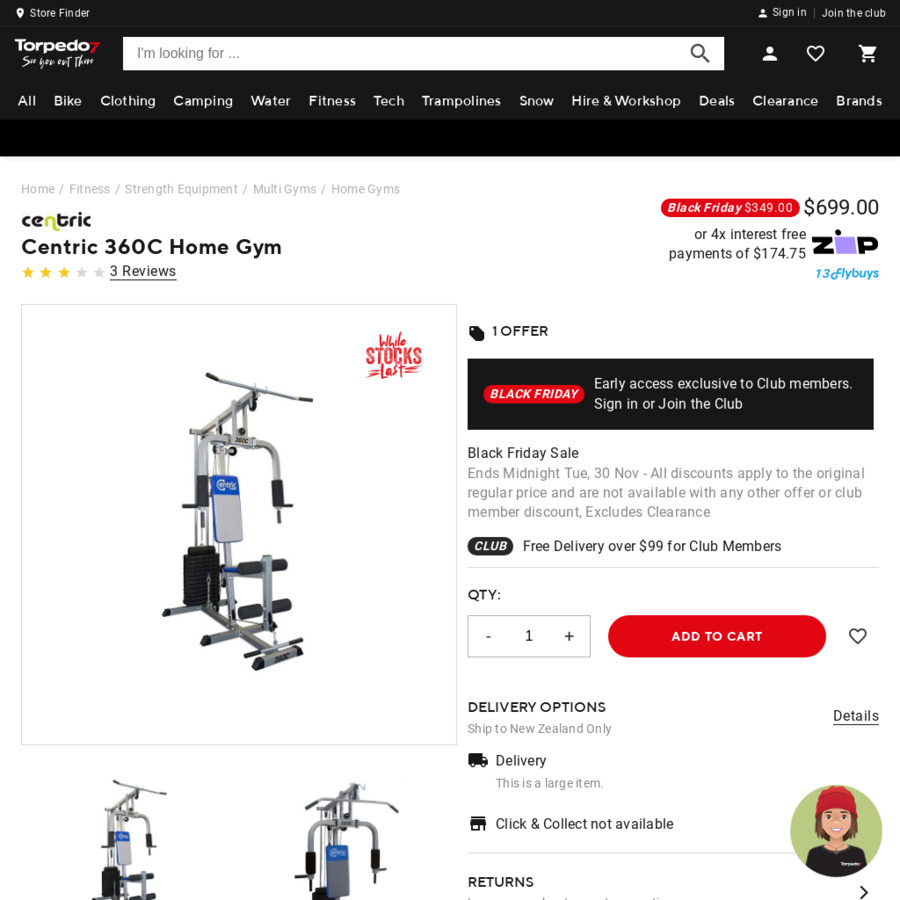
Task: Click the Store Finder location pin
Action: click(x=20, y=13)
